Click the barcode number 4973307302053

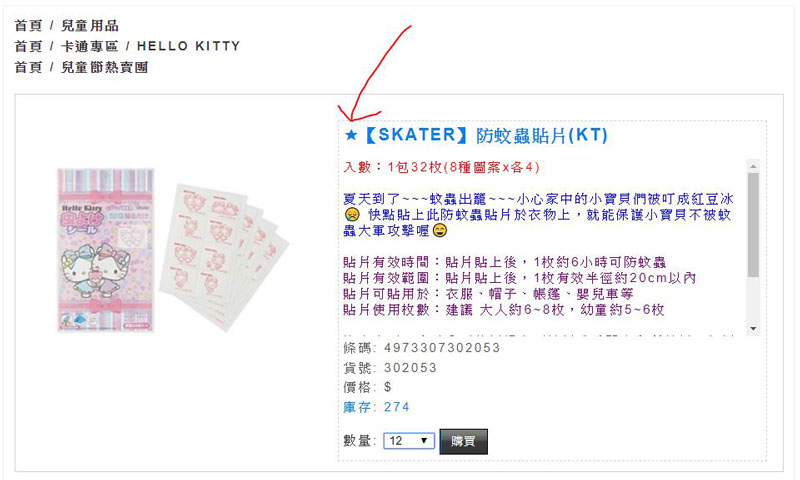pos(442,348)
